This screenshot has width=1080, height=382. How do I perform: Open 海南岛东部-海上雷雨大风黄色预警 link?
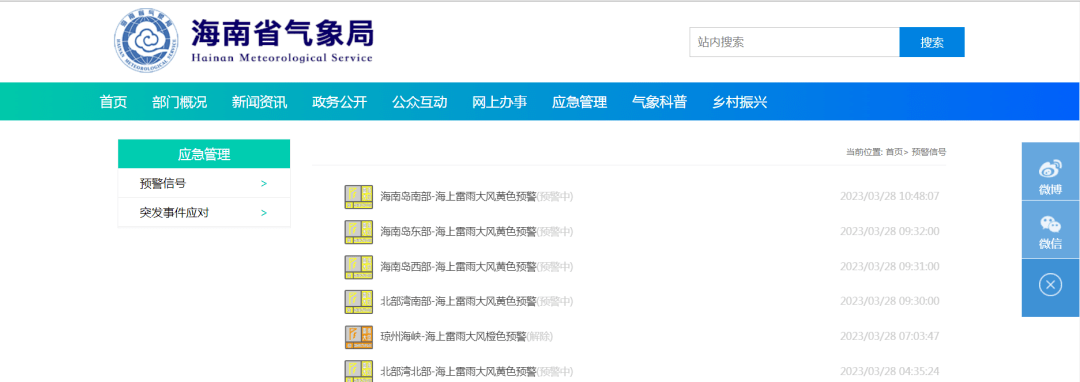pos(458,232)
